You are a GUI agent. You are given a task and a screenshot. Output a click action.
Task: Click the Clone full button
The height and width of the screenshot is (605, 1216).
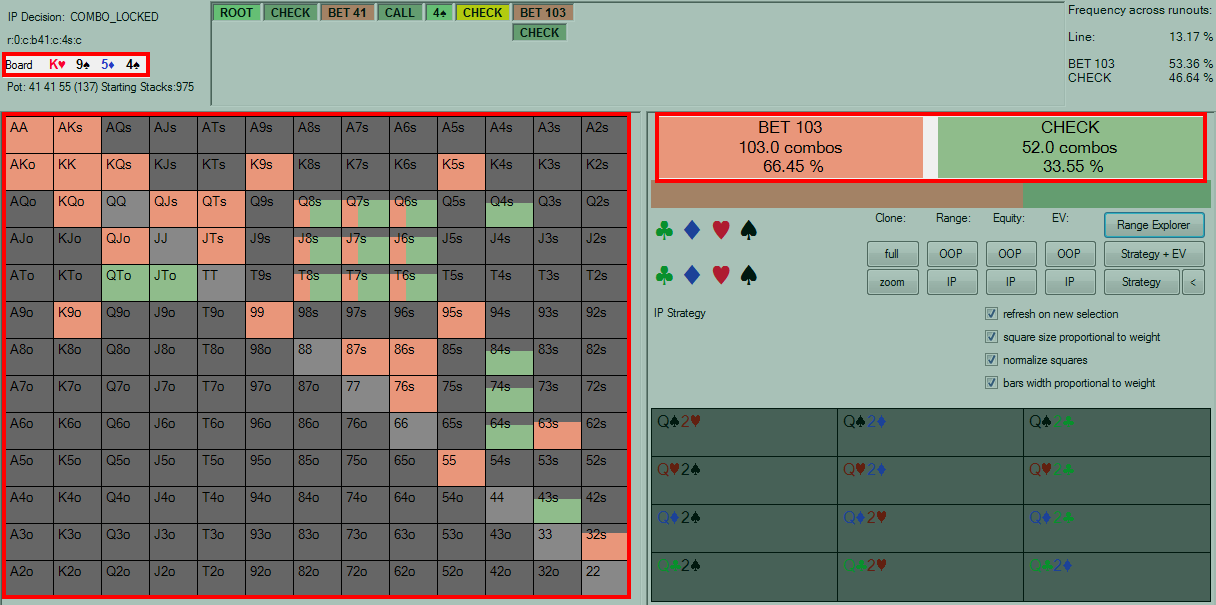point(892,255)
